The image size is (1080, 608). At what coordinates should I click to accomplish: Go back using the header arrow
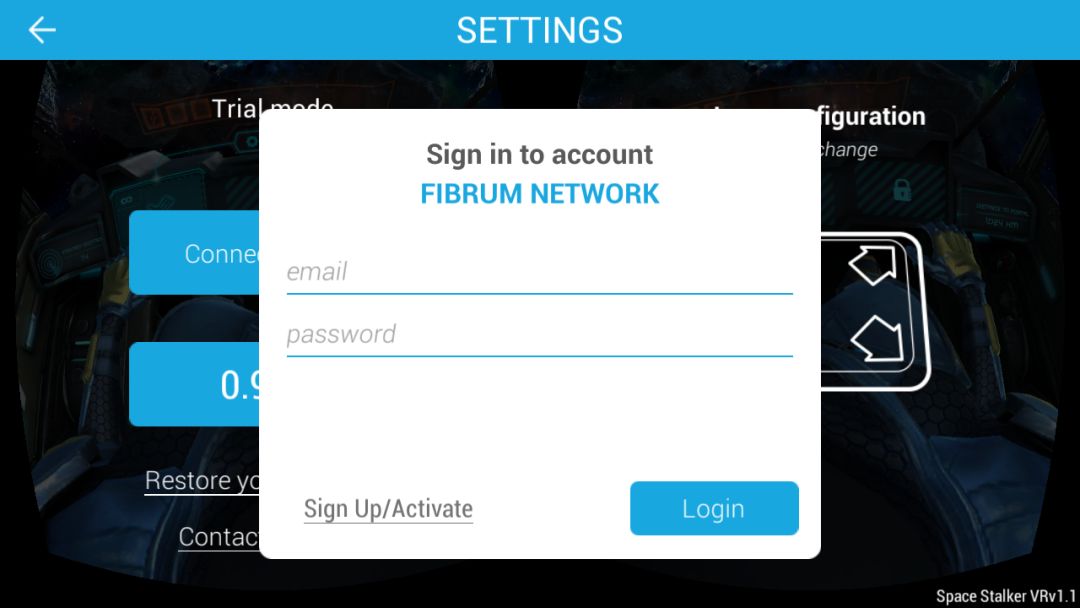42,30
